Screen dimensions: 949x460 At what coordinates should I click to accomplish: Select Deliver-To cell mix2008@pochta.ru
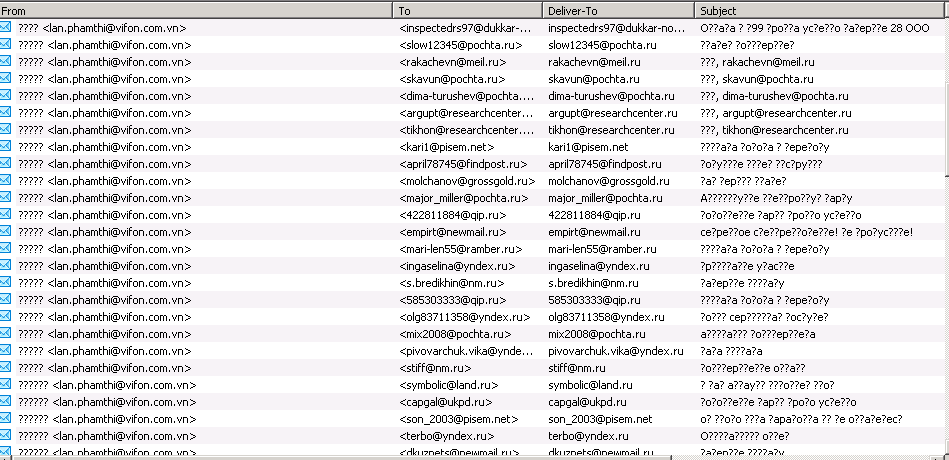pos(596,334)
